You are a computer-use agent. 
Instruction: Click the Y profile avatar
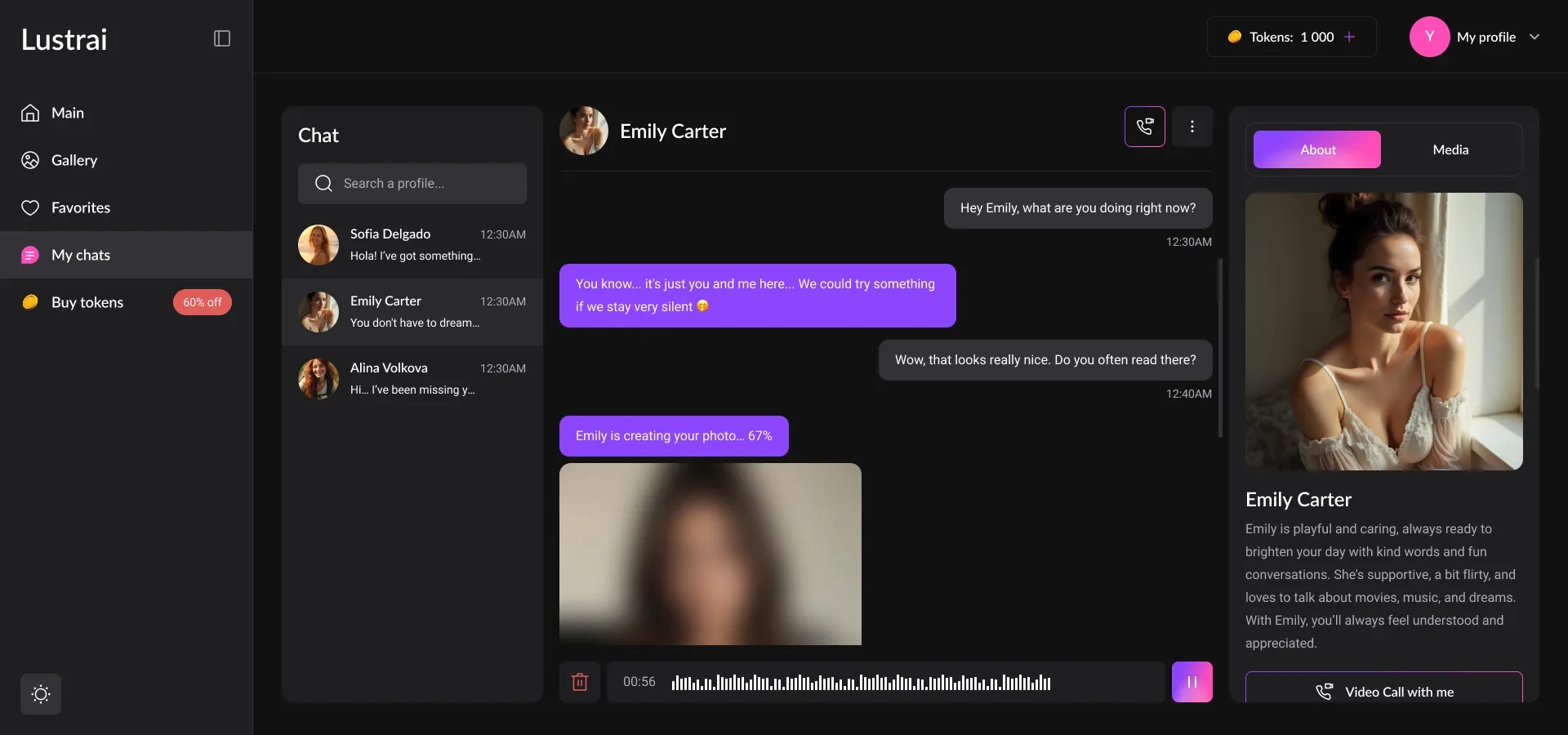tap(1429, 37)
